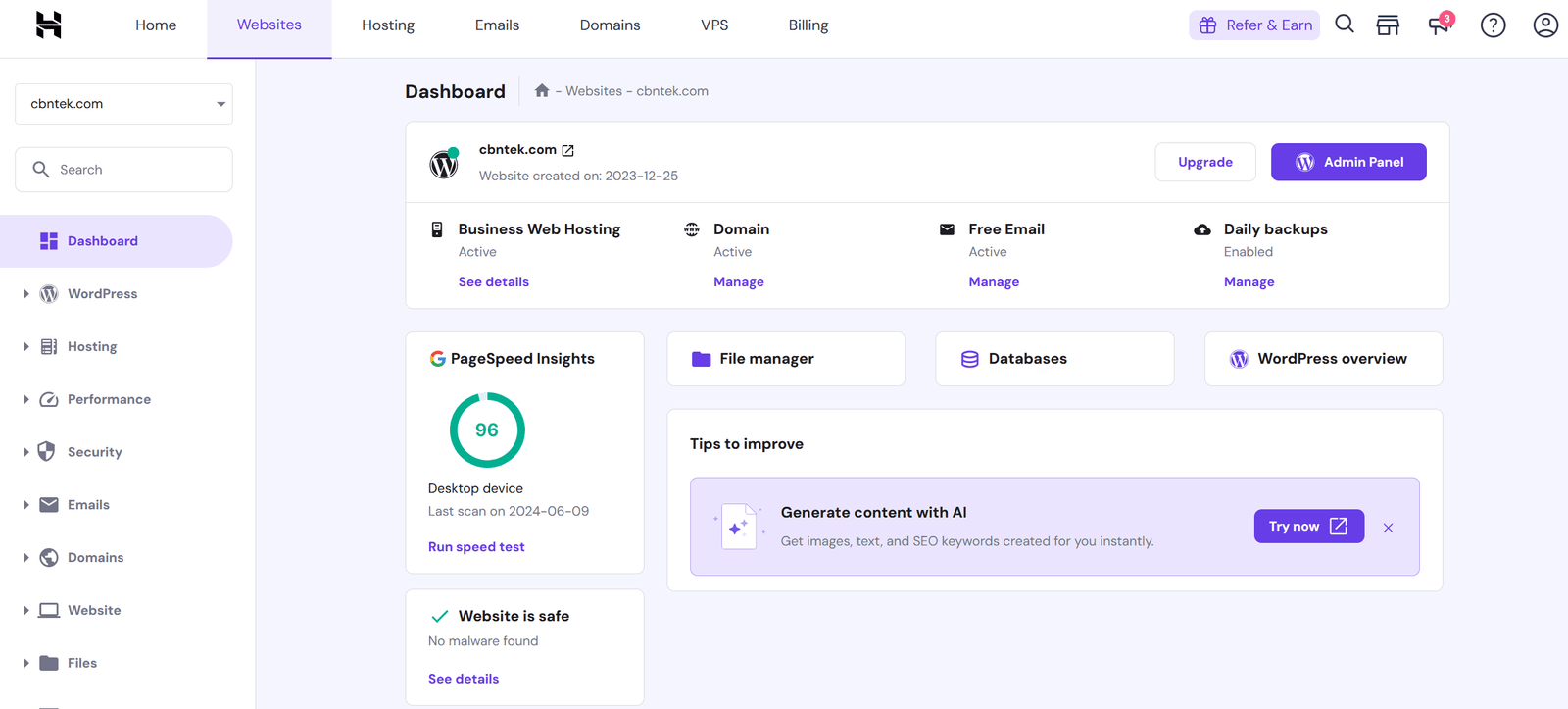Go to the Home tab
The image size is (1568, 709).
click(x=156, y=25)
